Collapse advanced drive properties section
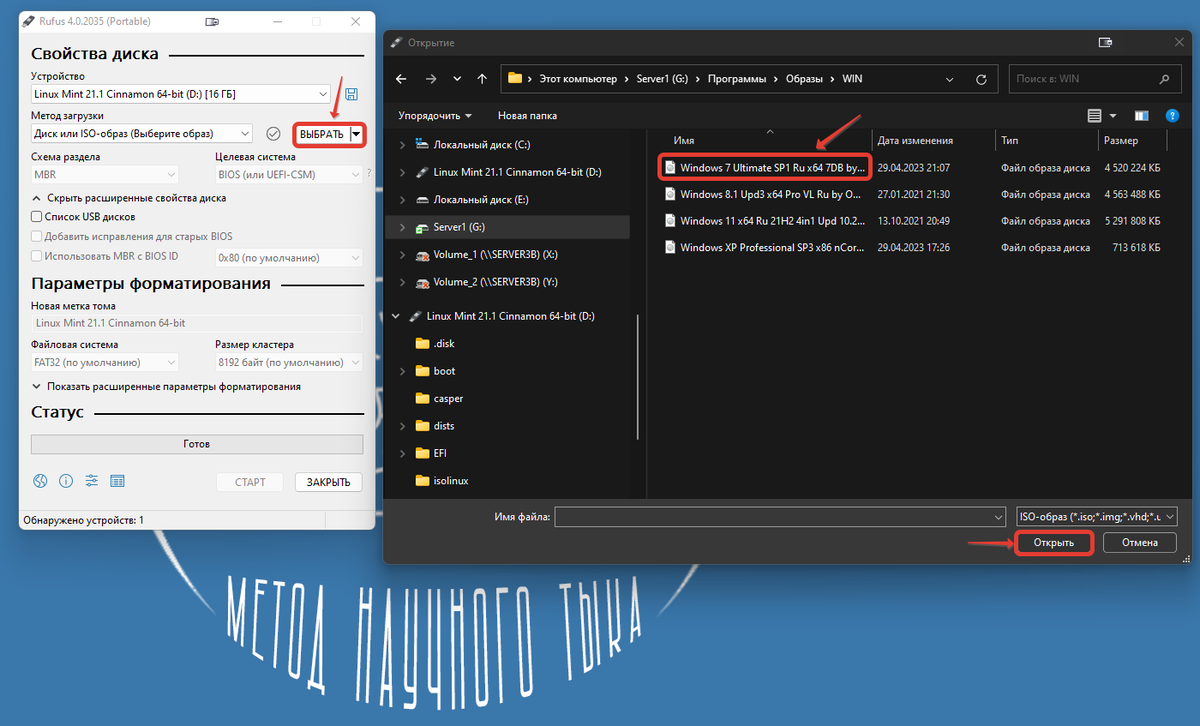Screen dimensions: 1200x726 pos(129,198)
